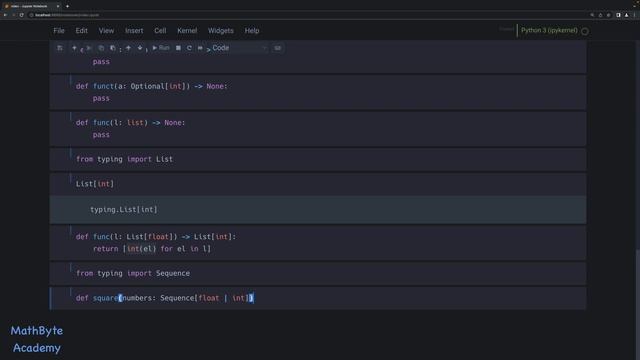640x360 pixels.
Task: Run the current cell
Action: point(161,48)
